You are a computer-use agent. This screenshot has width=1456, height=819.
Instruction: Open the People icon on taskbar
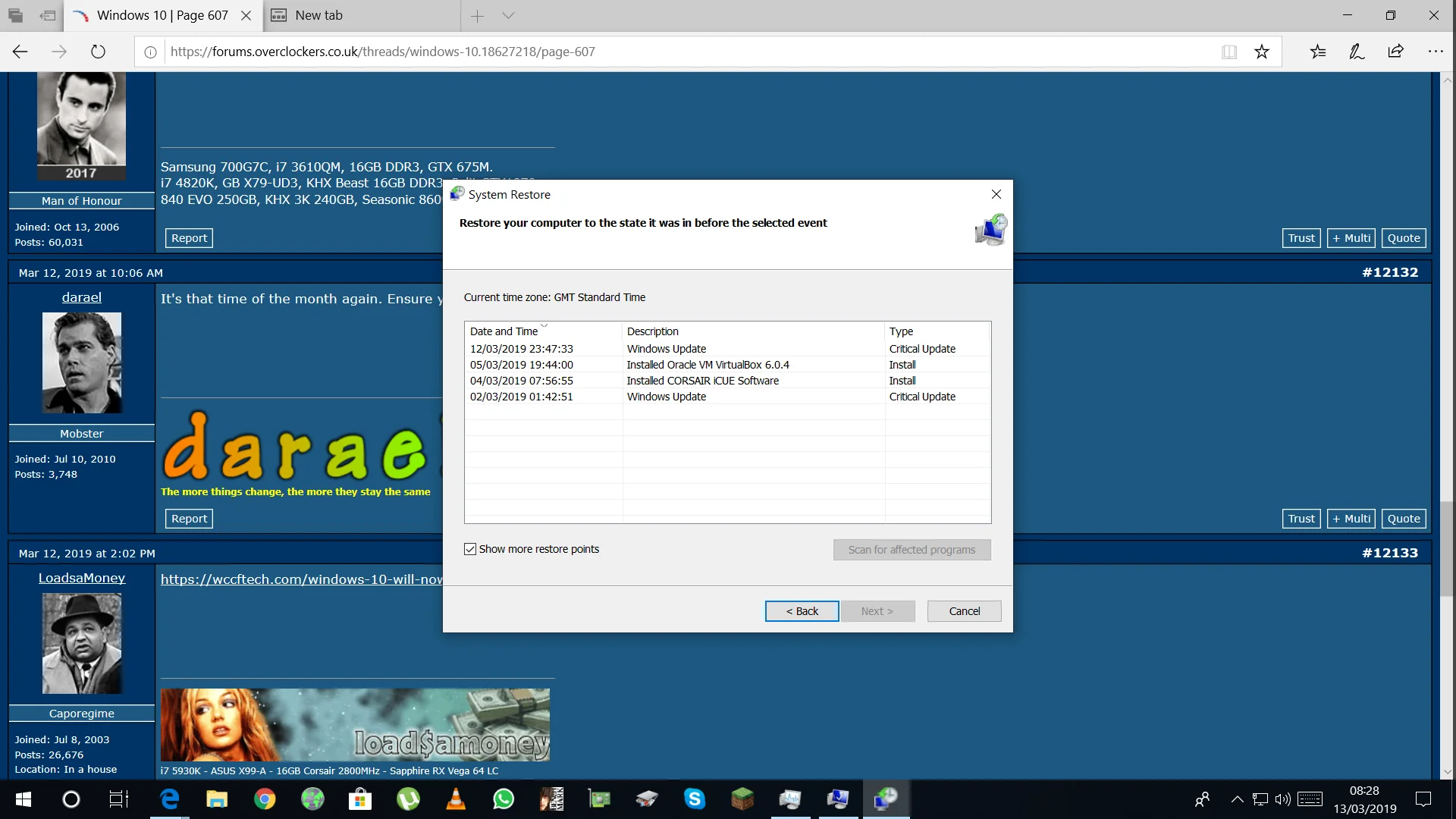(1202, 799)
